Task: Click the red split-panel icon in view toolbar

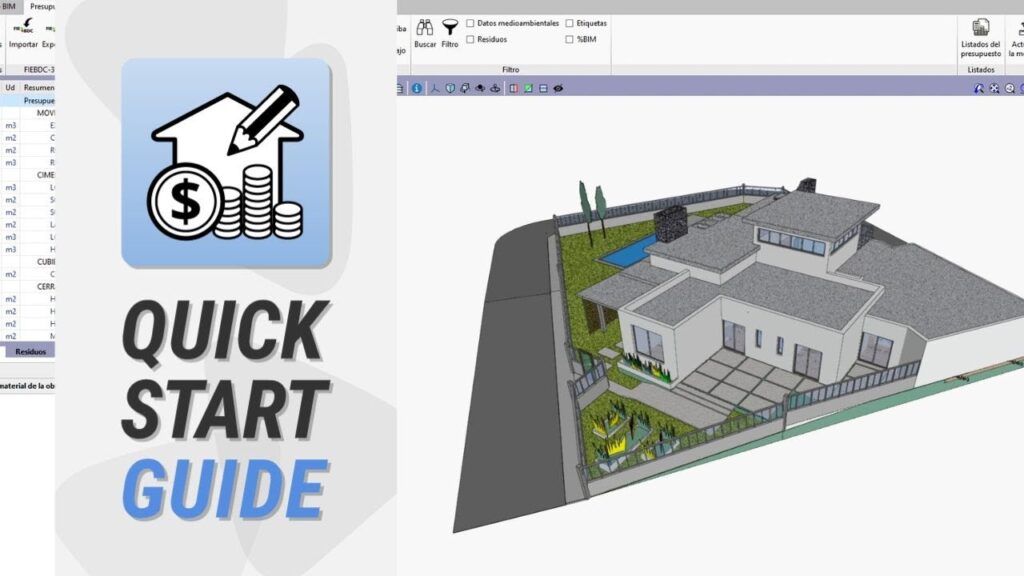Action: [x=513, y=88]
